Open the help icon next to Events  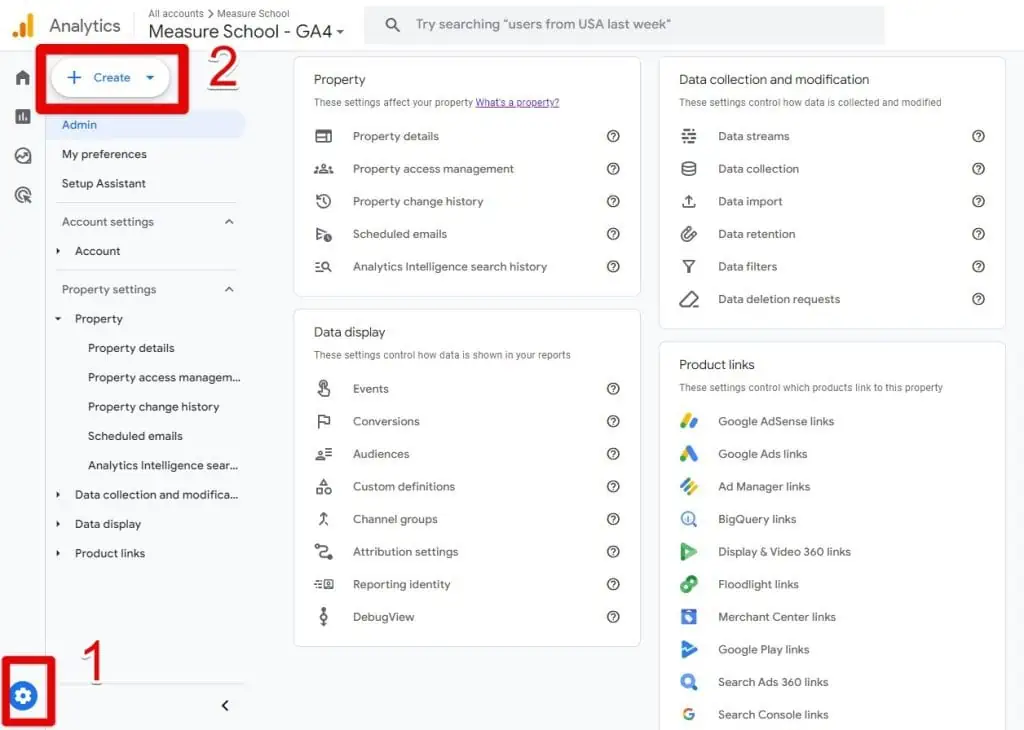tap(613, 388)
